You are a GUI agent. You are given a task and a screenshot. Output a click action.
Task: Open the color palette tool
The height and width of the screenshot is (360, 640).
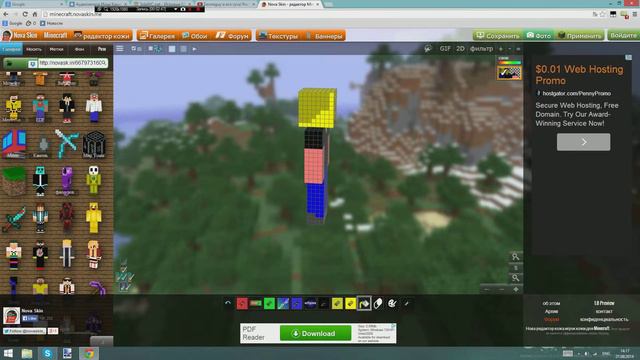point(392,304)
